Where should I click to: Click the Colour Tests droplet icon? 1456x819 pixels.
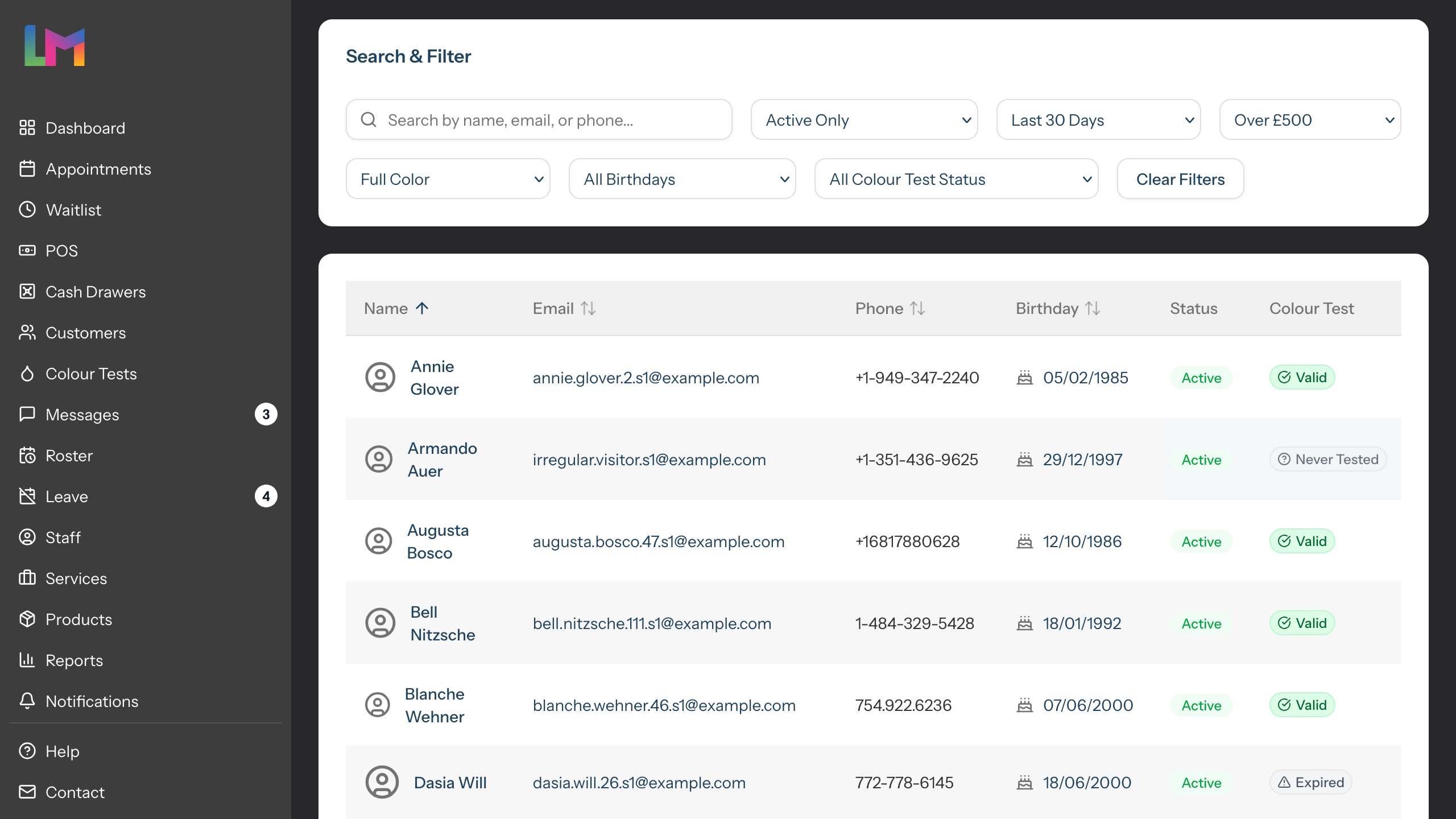point(27,374)
